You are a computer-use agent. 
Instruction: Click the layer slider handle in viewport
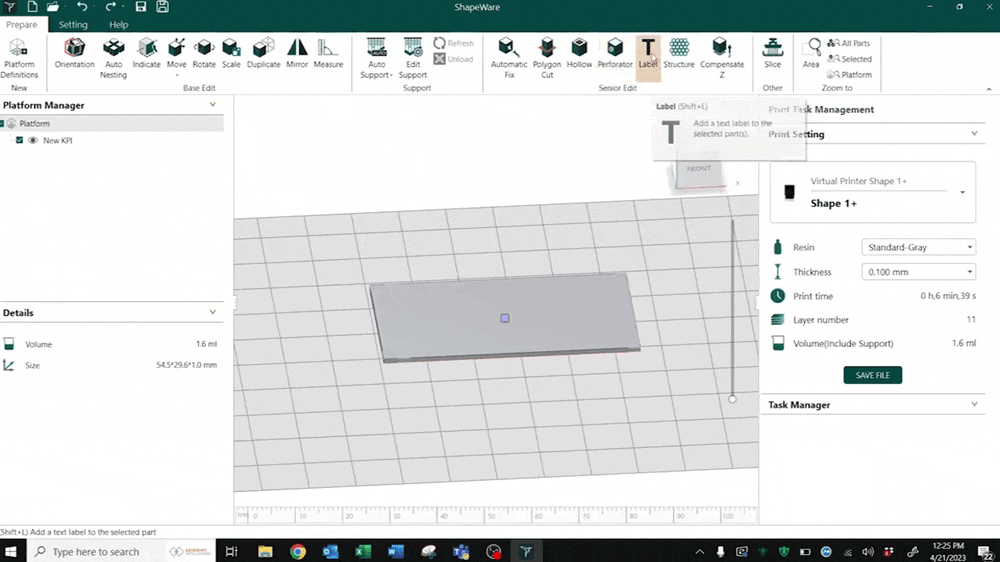[x=732, y=399]
